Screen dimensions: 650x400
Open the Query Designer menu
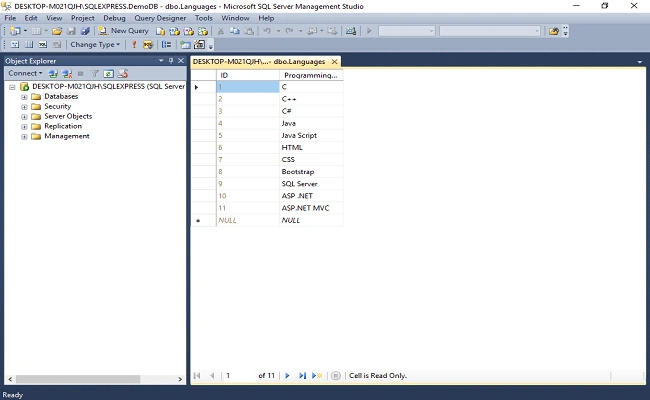(x=160, y=18)
